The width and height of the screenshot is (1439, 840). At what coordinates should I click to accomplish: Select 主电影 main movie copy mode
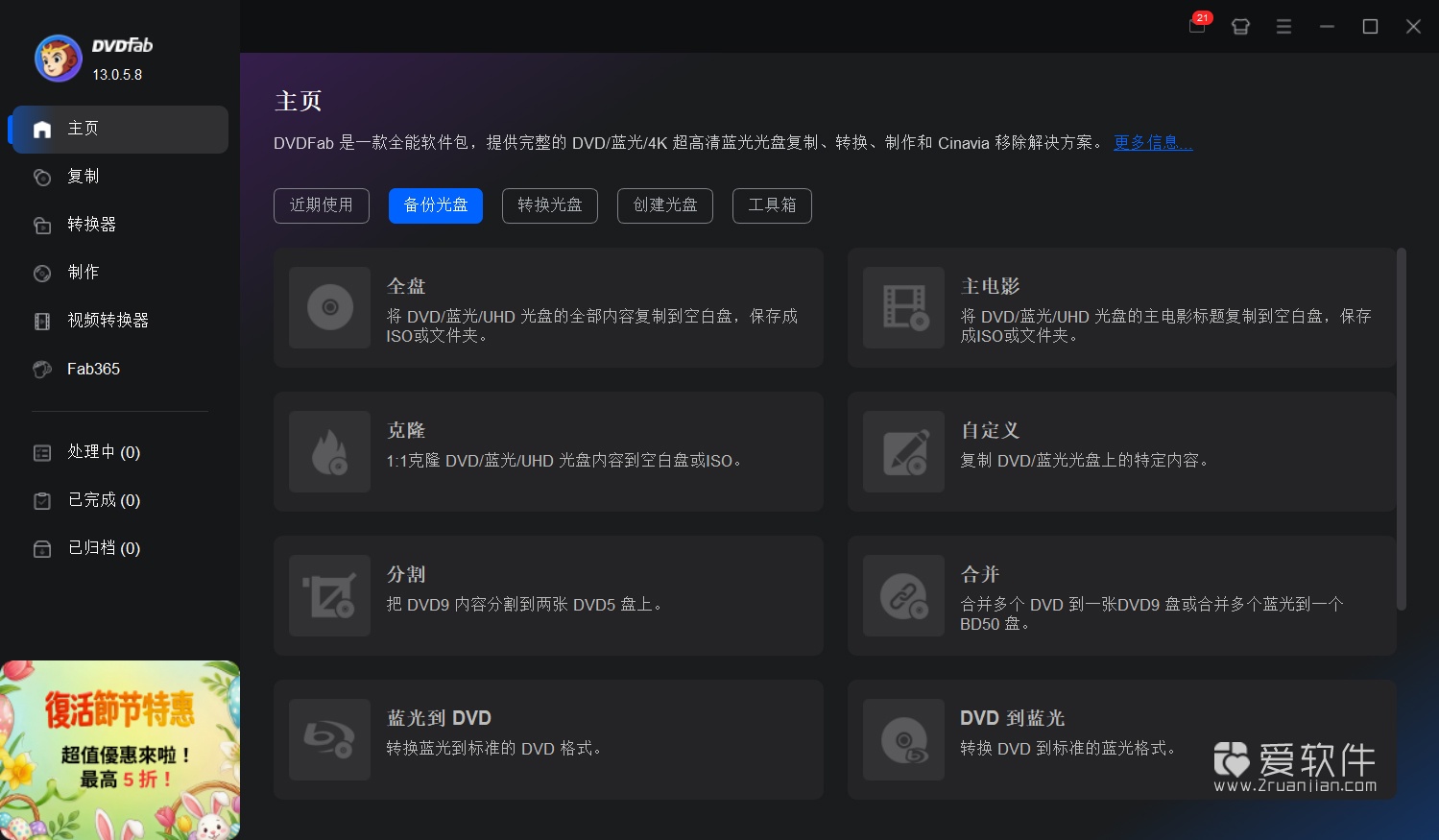point(1121,307)
